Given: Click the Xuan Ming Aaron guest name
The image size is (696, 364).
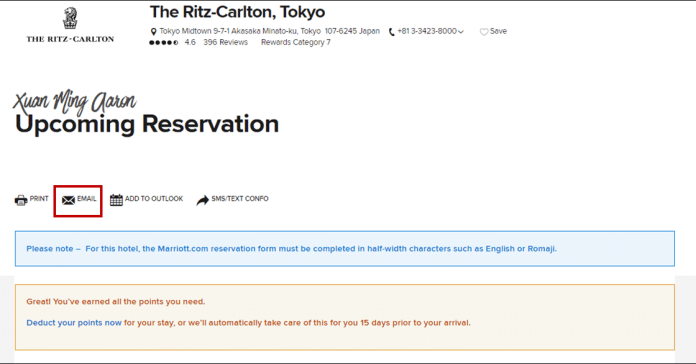Looking at the screenshot, I should (x=75, y=102).
